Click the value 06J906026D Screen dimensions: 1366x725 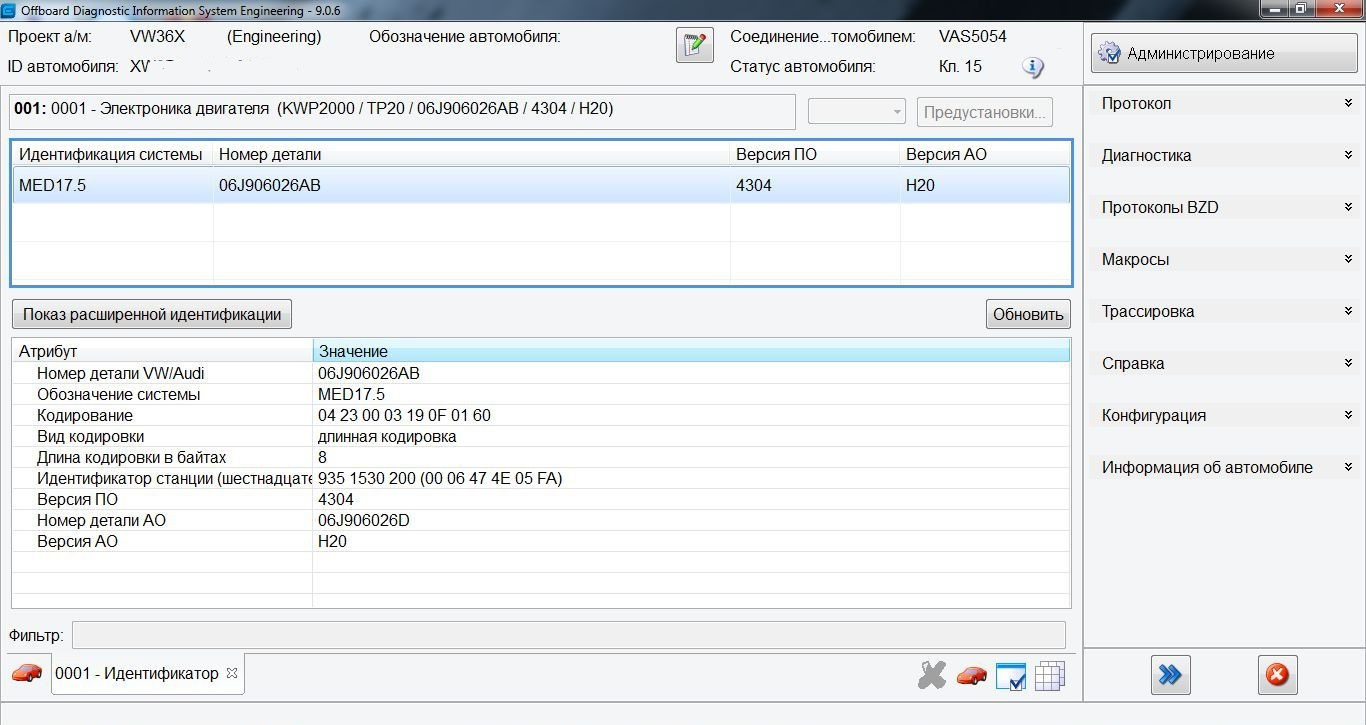click(x=364, y=520)
